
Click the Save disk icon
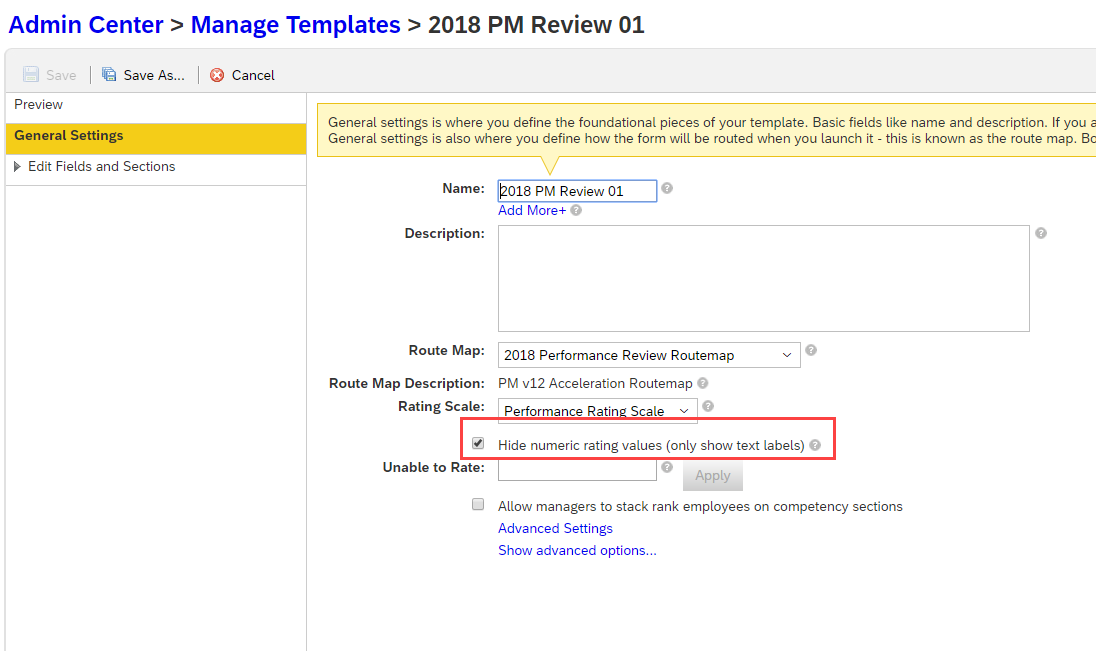(x=31, y=74)
